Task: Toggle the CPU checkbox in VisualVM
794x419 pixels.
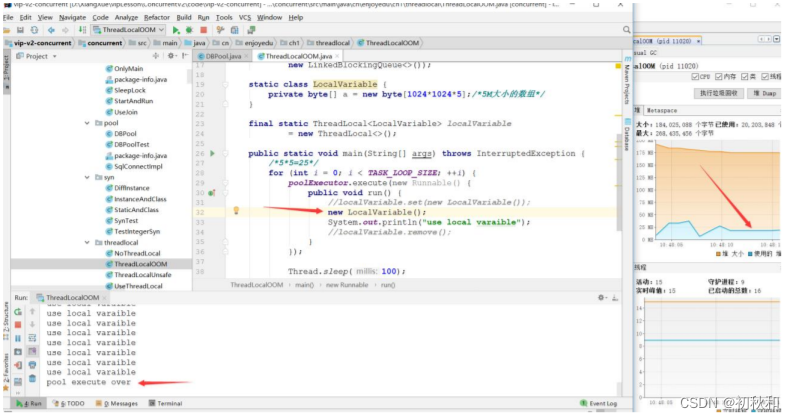Action: (695, 77)
